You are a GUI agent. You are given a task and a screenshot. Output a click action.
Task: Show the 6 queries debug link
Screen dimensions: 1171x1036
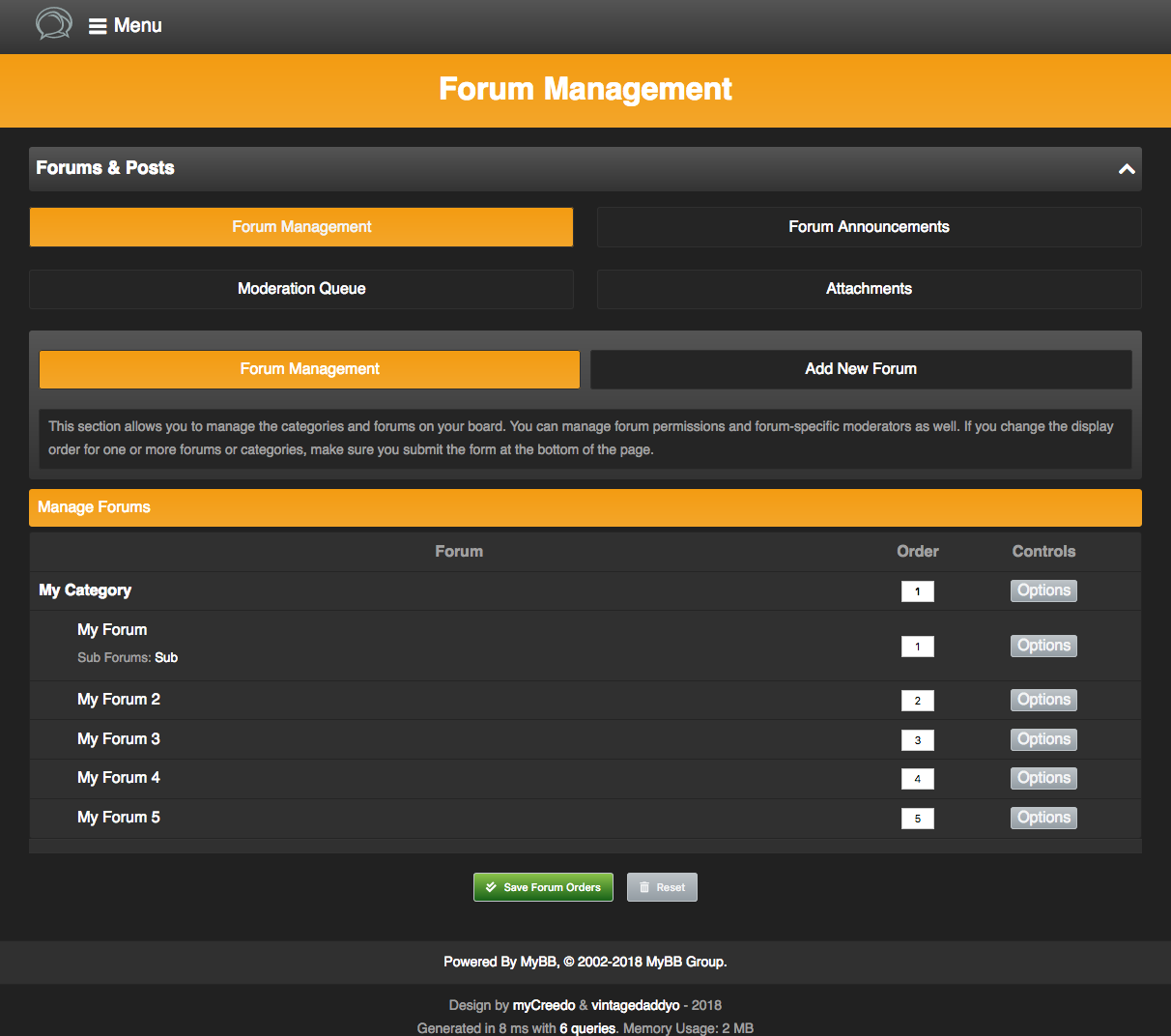(586, 1028)
